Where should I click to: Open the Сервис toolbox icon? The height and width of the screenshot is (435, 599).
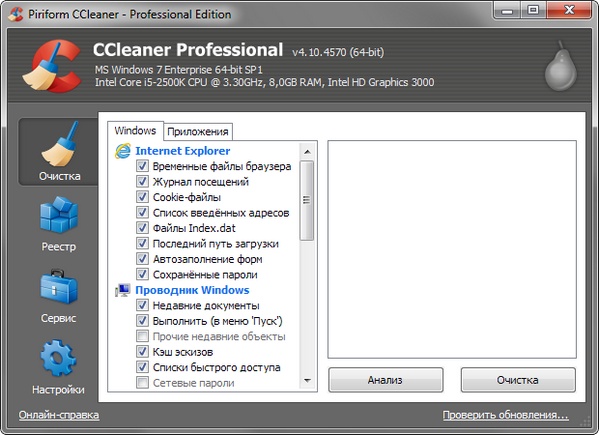(59, 287)
